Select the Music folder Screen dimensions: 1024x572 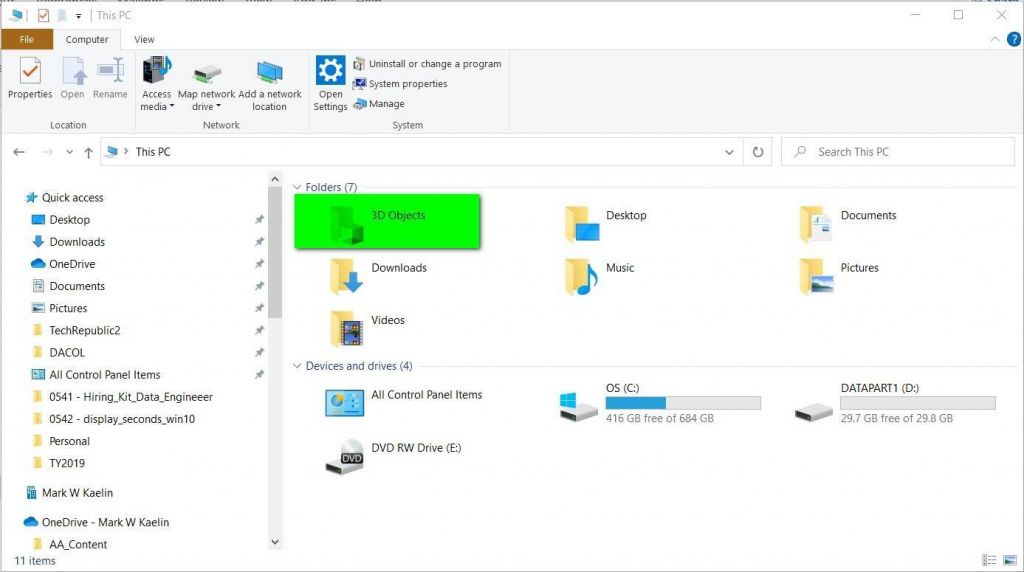pos(599,275)
